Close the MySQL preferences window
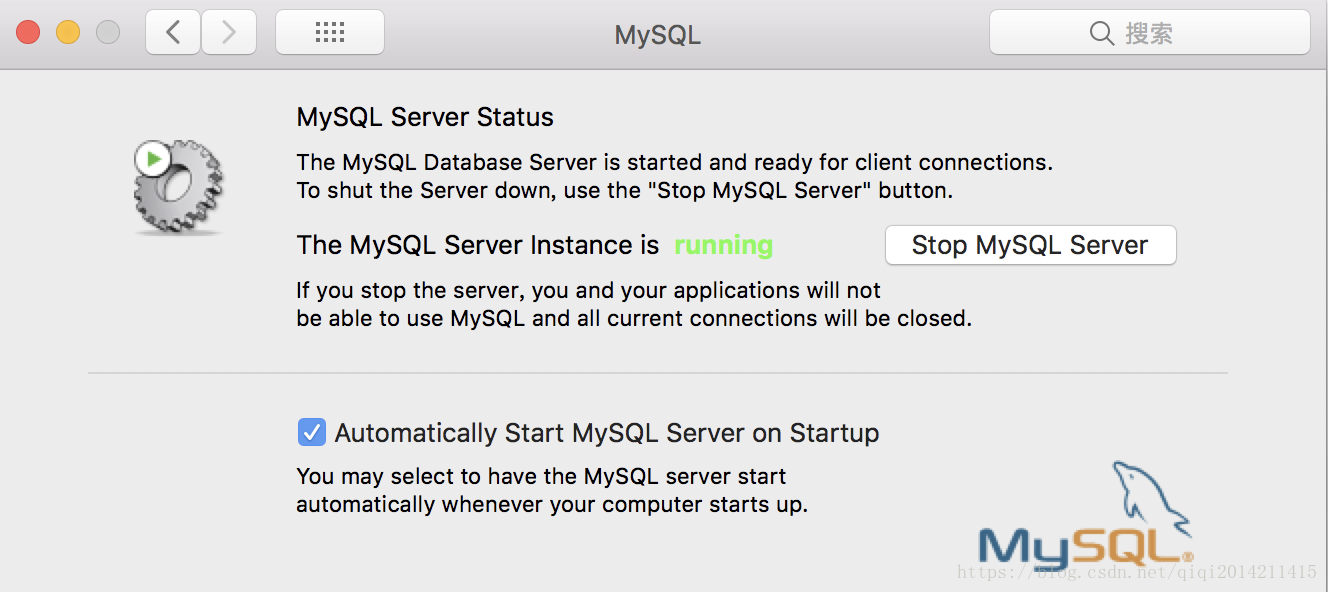The height and width of the screenshot is (592, 1328). coord(28,33)
